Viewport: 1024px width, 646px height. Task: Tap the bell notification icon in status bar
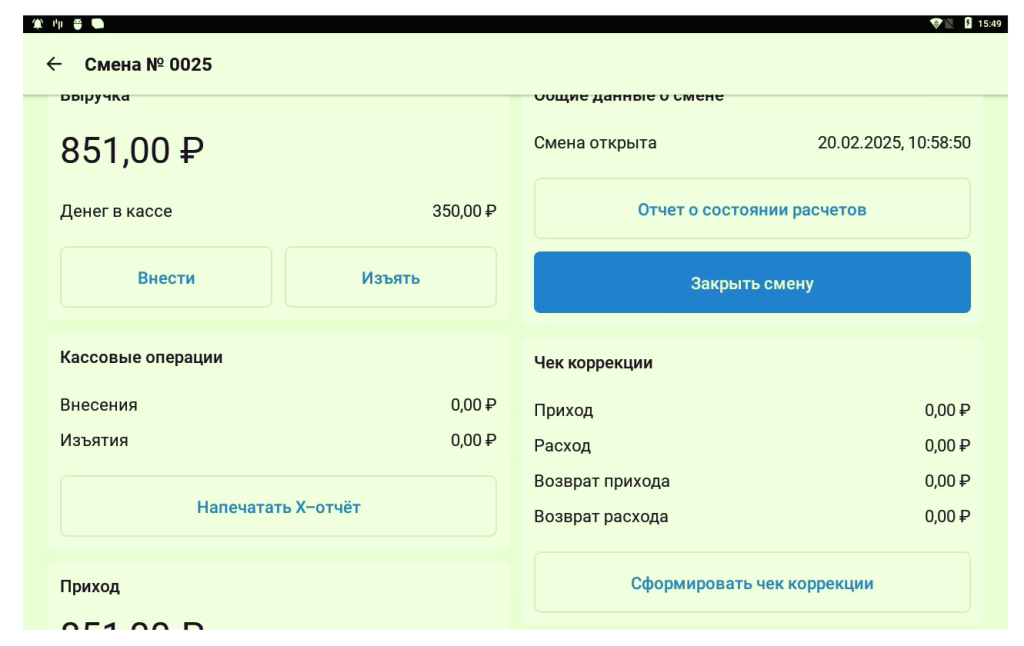click(38, 23)
